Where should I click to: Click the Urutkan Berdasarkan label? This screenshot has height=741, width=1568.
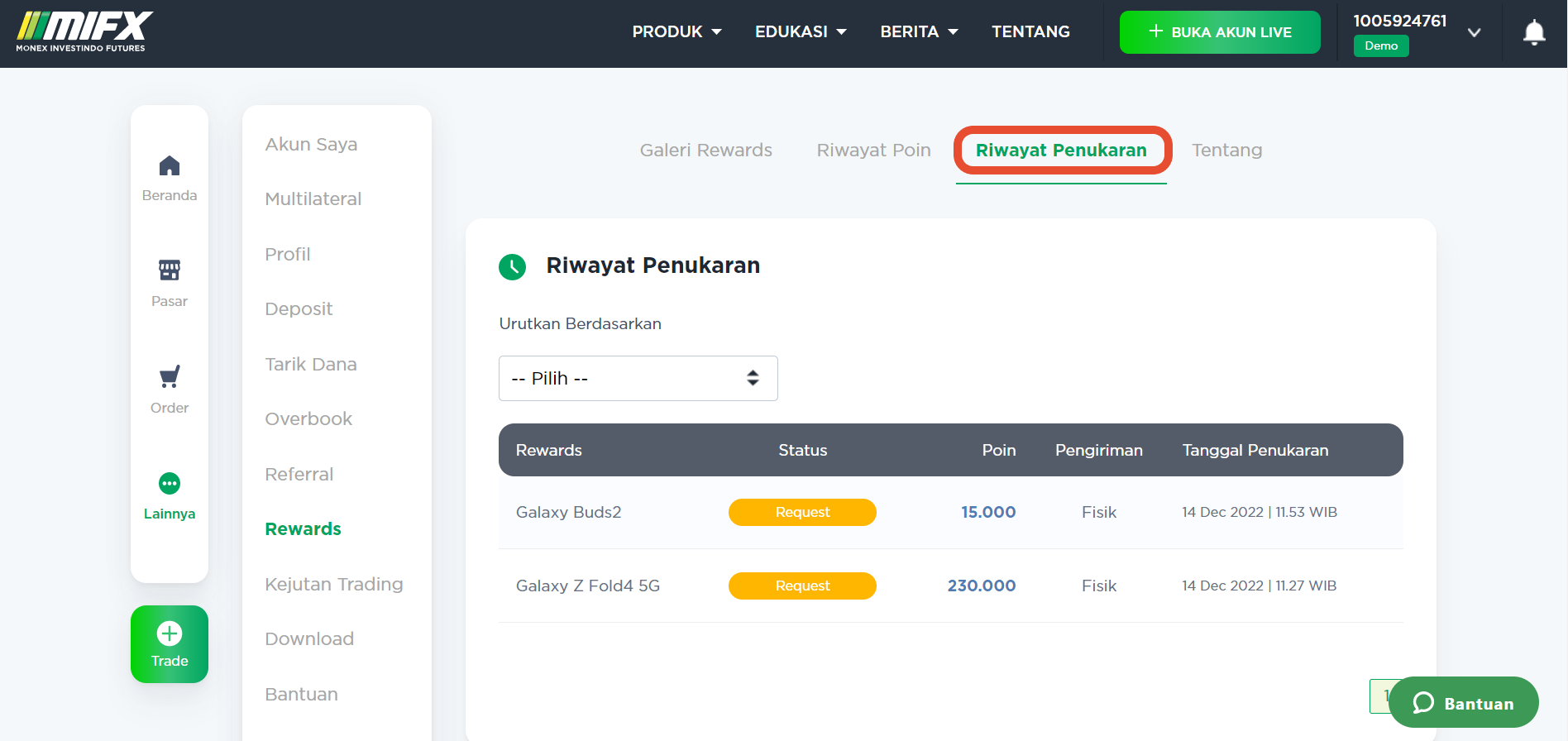tap(581, 323)
